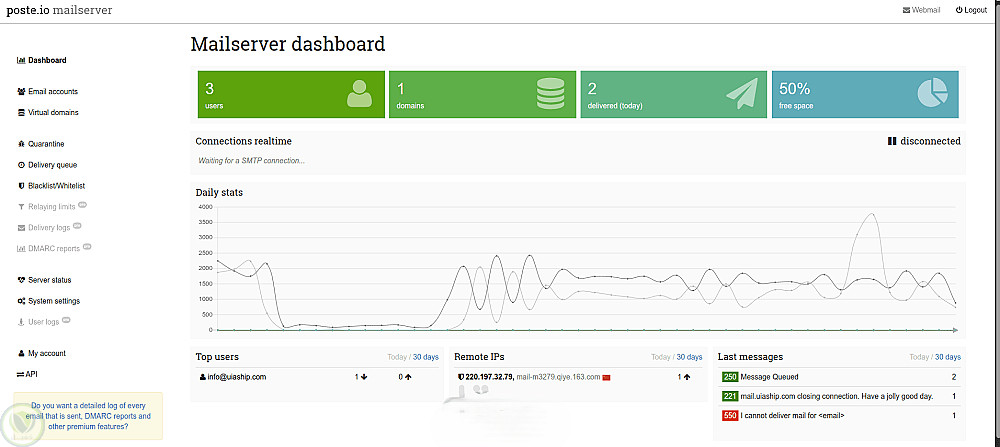Open the Quarantine page
The height and width of the screenshot is (447, 1000).
coord(41,144)
